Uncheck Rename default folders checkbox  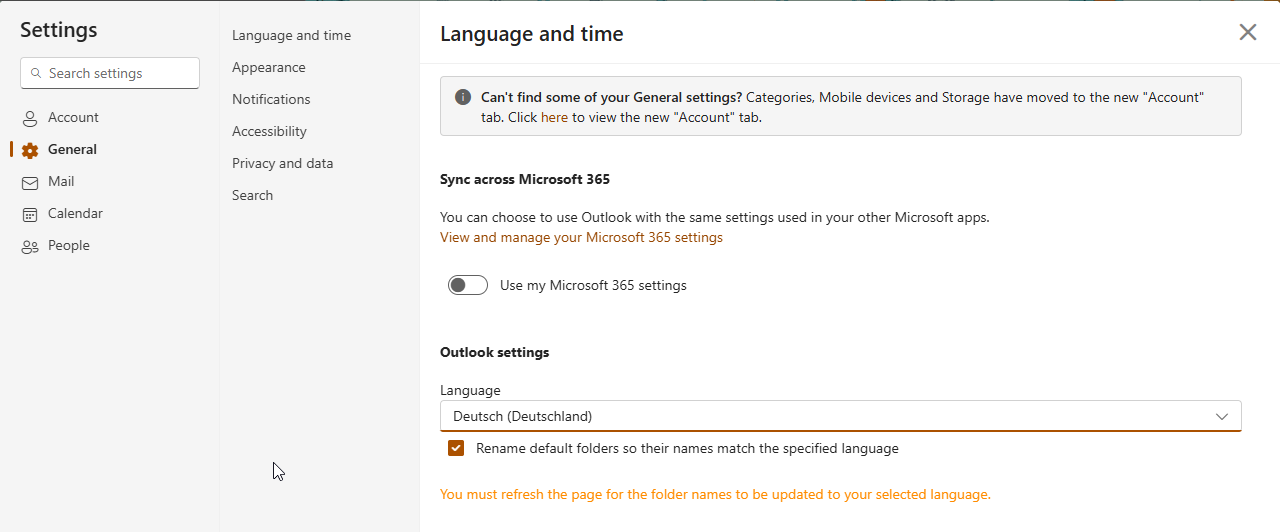(x=456, y=448)
